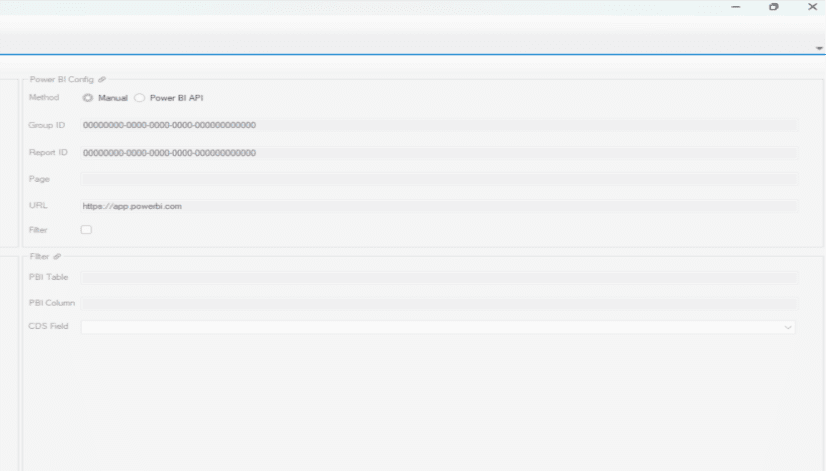Screen dimensions: 828x471
Task: Enable the Filter checkbox
Action: point(86,230)
